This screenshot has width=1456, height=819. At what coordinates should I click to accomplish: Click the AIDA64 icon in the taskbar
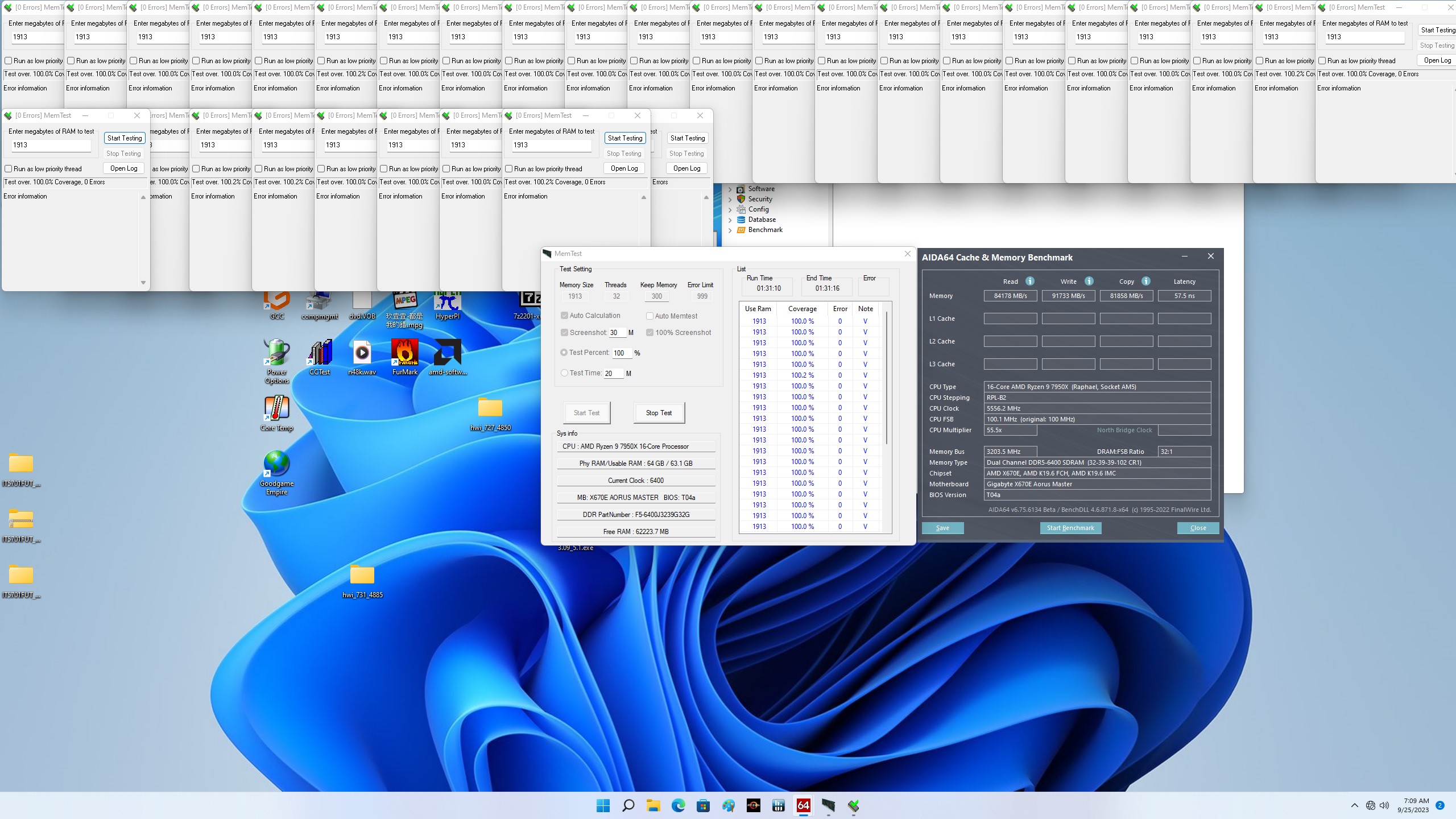803,805
